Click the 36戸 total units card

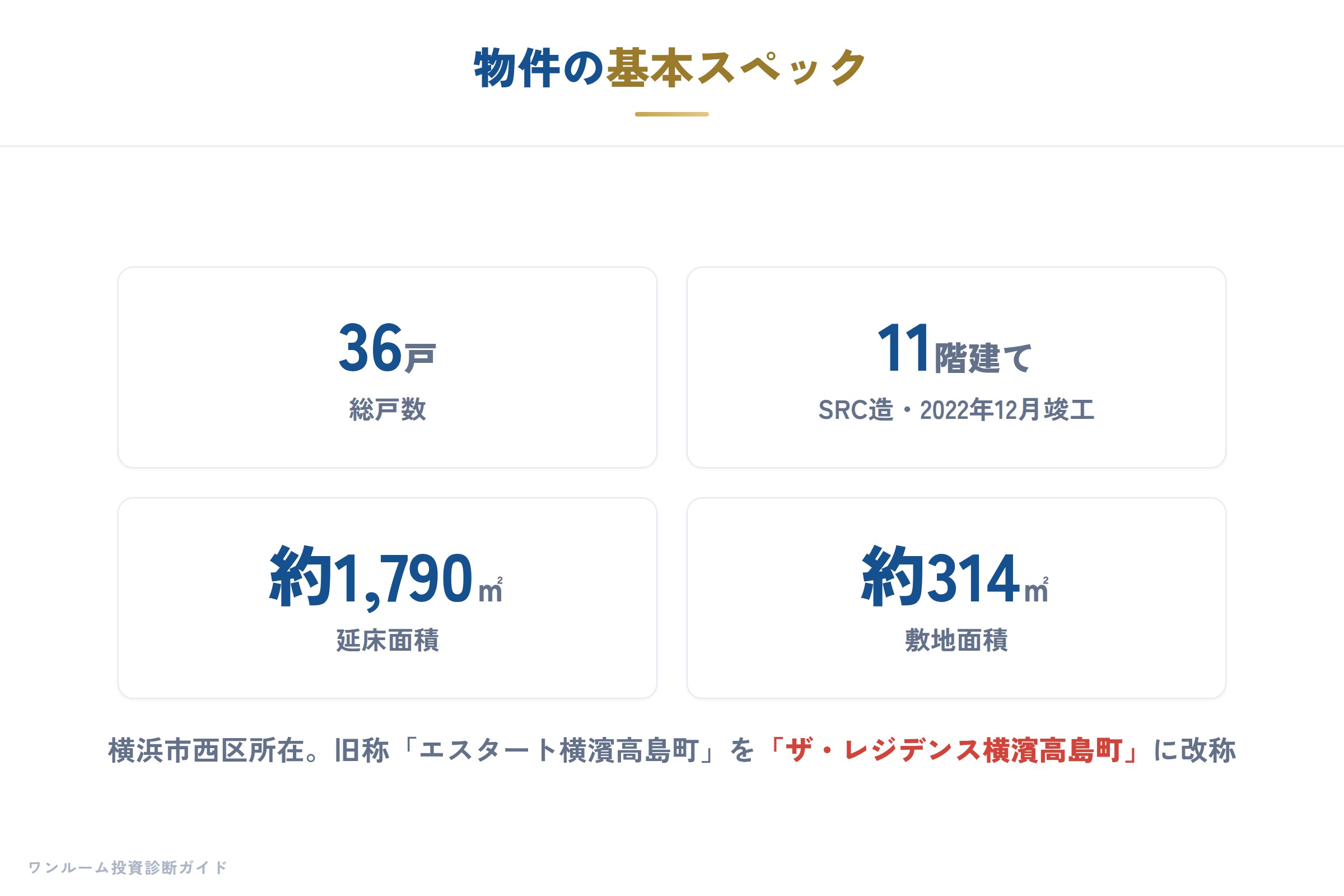pos(388,367)
